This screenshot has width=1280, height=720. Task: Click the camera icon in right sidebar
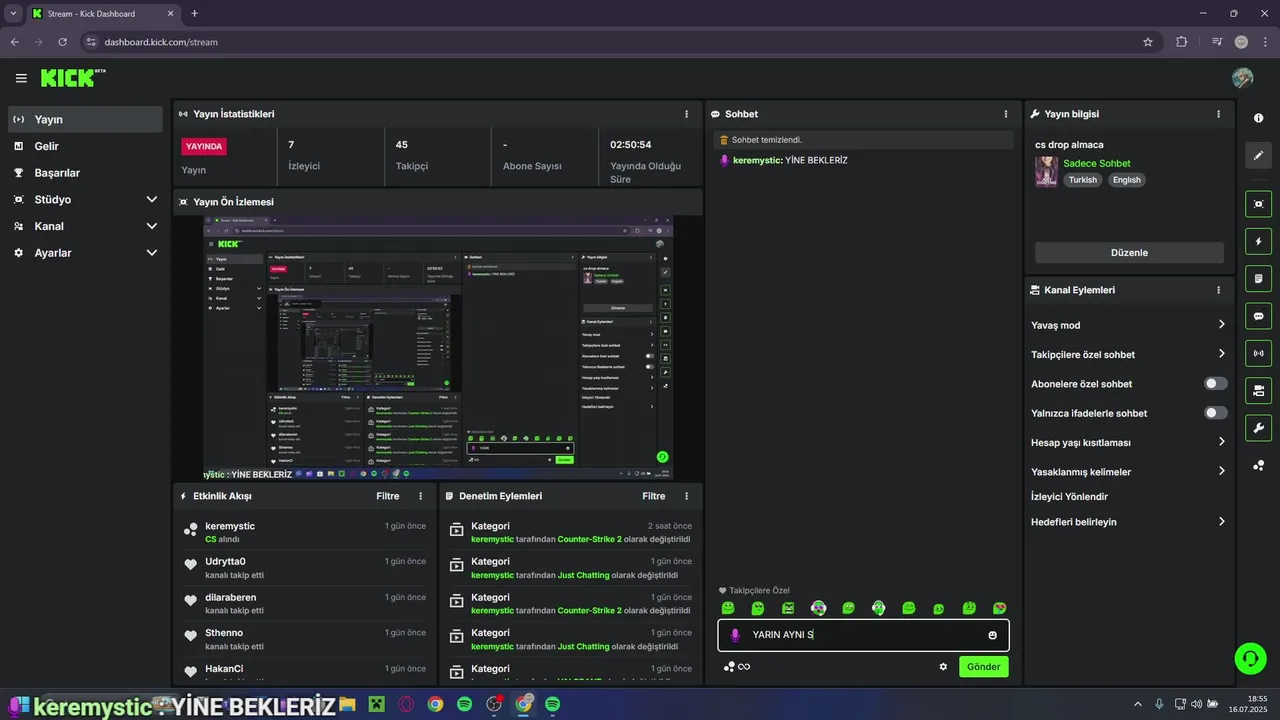tap(1258, 390)
